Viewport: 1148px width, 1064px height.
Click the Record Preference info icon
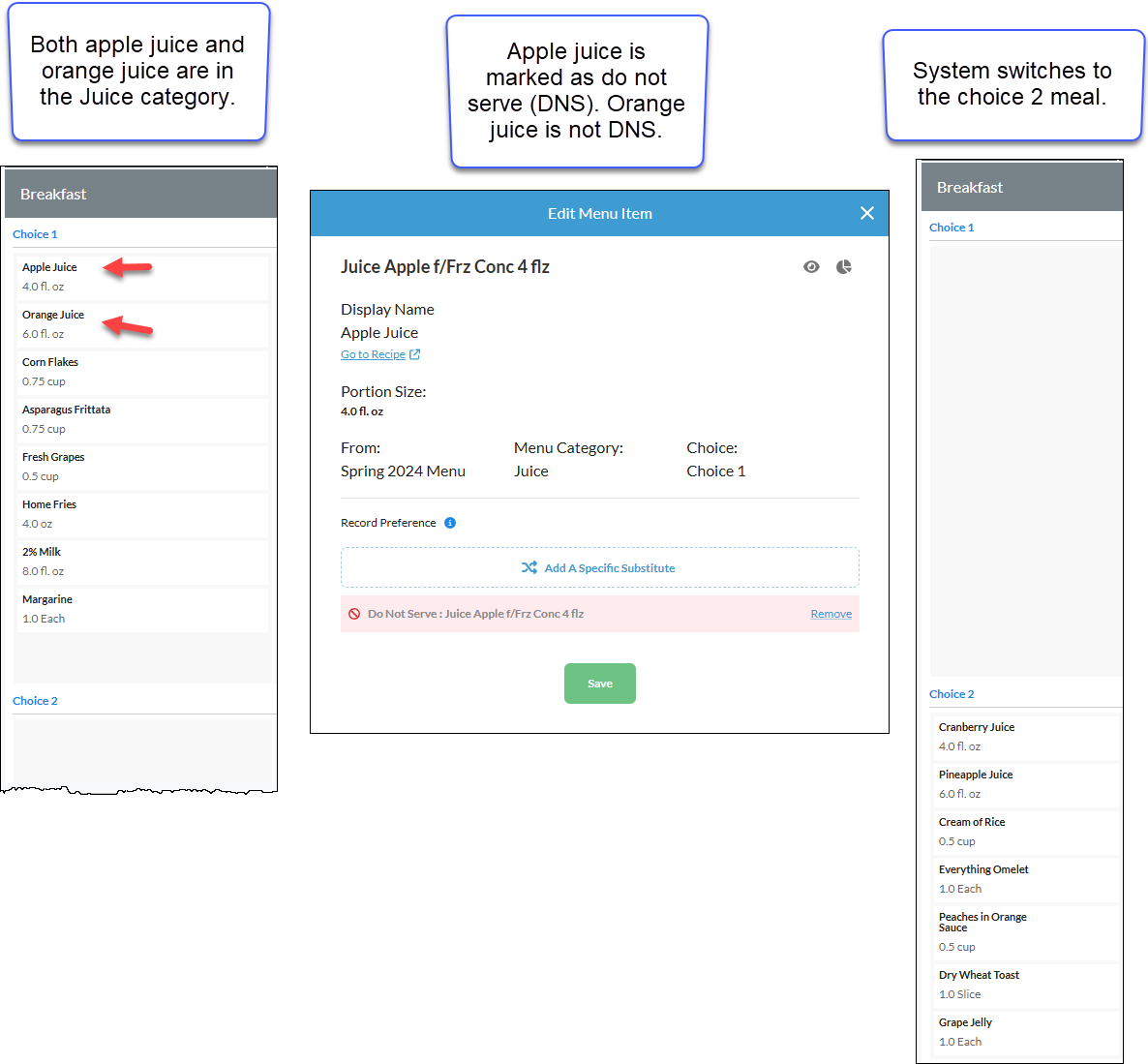pos(450,523)
